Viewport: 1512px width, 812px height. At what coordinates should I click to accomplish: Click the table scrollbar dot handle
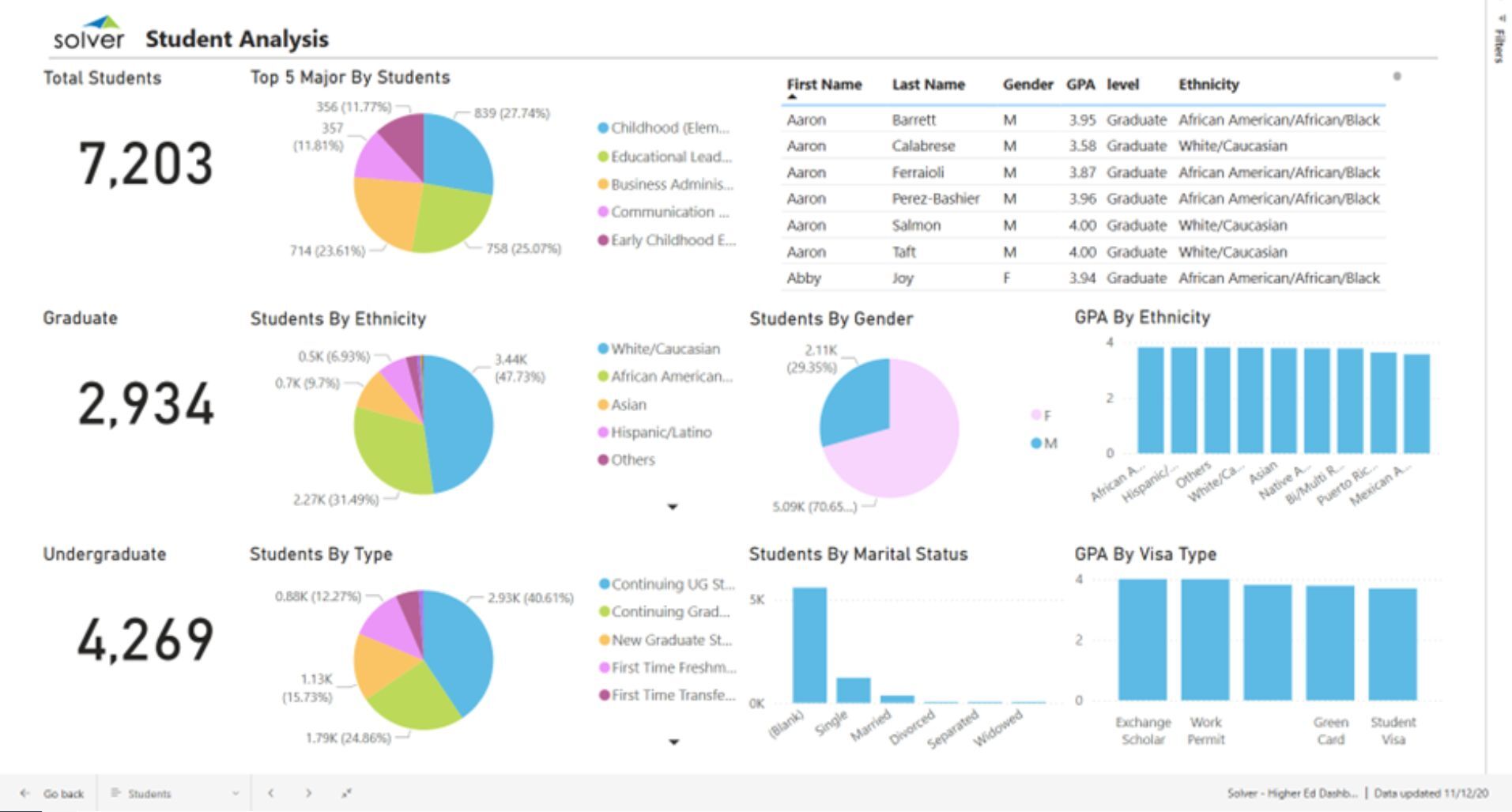coord(1397,77)
